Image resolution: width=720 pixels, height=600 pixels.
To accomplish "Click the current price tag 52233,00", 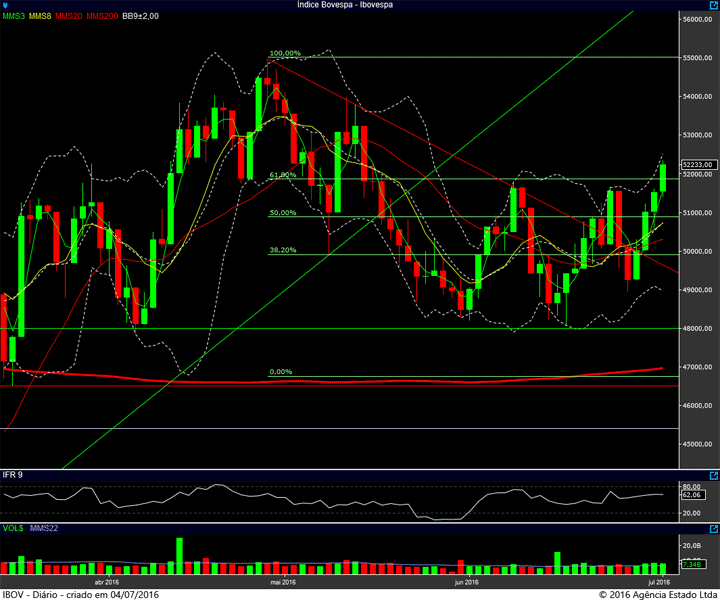I will (x=698, y=164).
